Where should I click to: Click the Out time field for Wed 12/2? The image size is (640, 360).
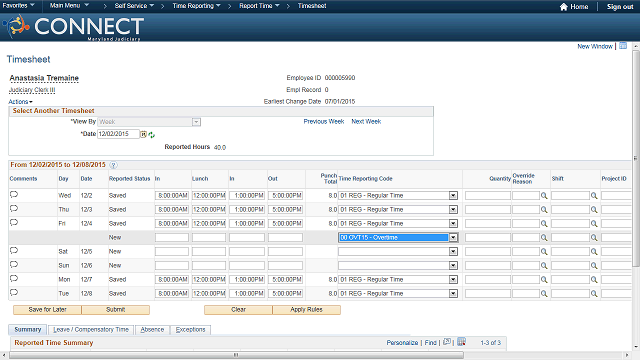coord(285,196)
